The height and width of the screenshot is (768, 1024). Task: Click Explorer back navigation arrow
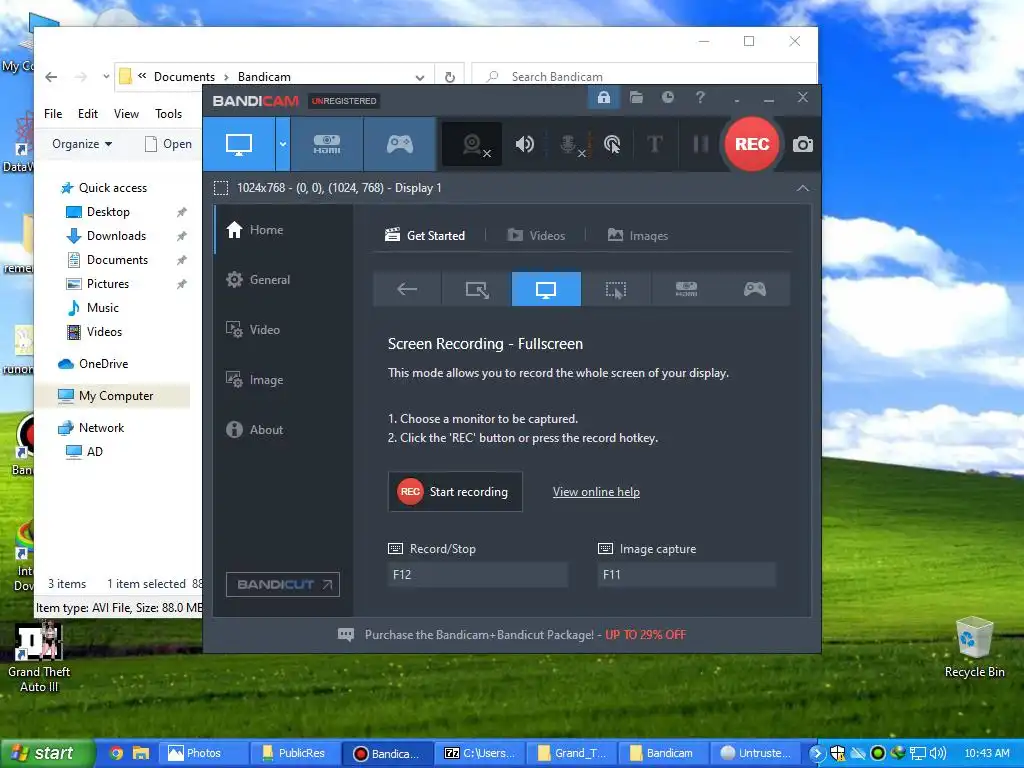(x=51, y=77)
